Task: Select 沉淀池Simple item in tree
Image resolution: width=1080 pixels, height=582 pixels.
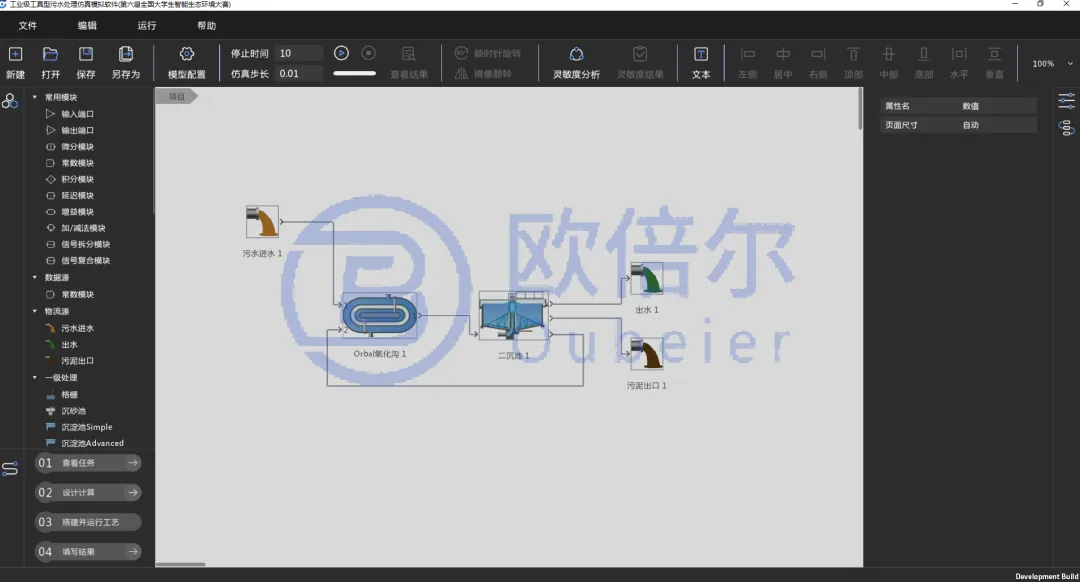Action: pyautogui.click(x=86, y=427)
